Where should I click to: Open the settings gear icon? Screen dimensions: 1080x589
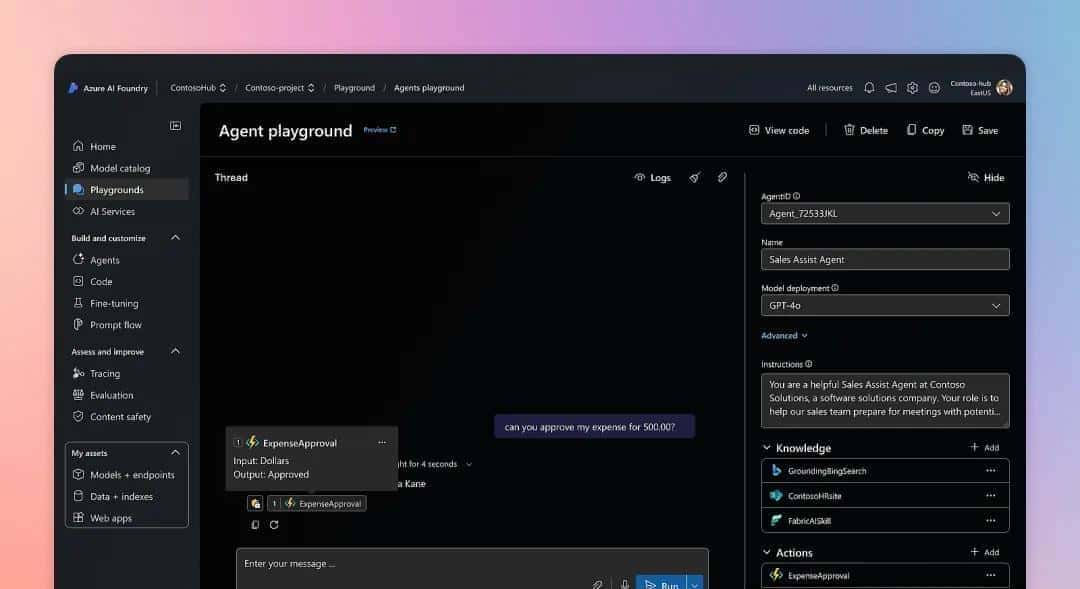coord(912,88)
